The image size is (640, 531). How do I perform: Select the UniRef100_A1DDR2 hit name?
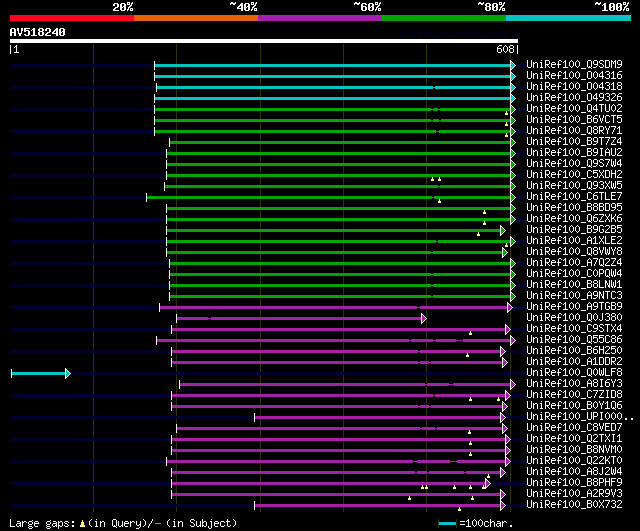574,362
